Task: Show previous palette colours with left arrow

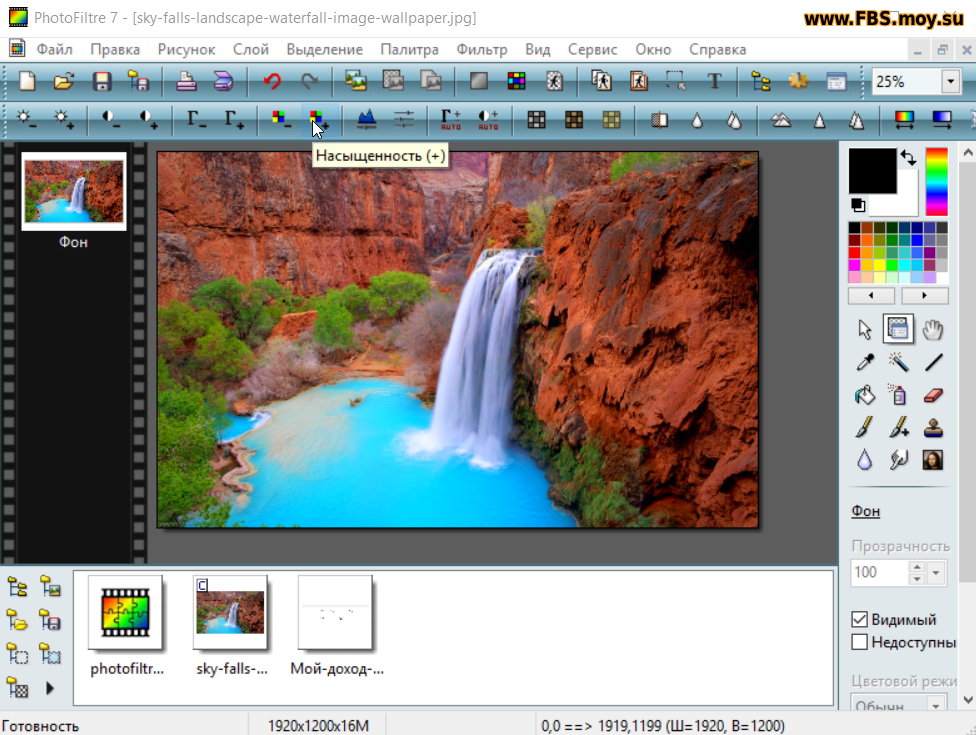Action: tap(871, 296)
